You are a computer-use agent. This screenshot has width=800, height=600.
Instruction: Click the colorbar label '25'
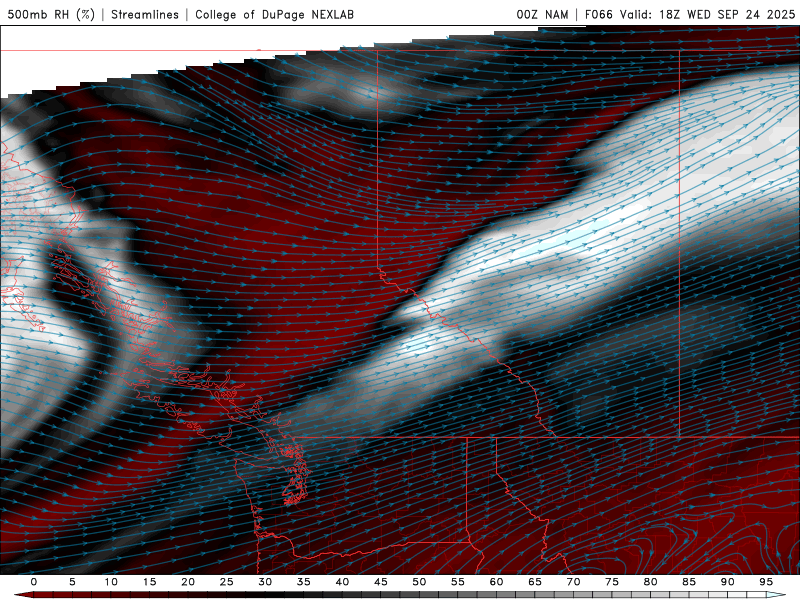point(227,582)
